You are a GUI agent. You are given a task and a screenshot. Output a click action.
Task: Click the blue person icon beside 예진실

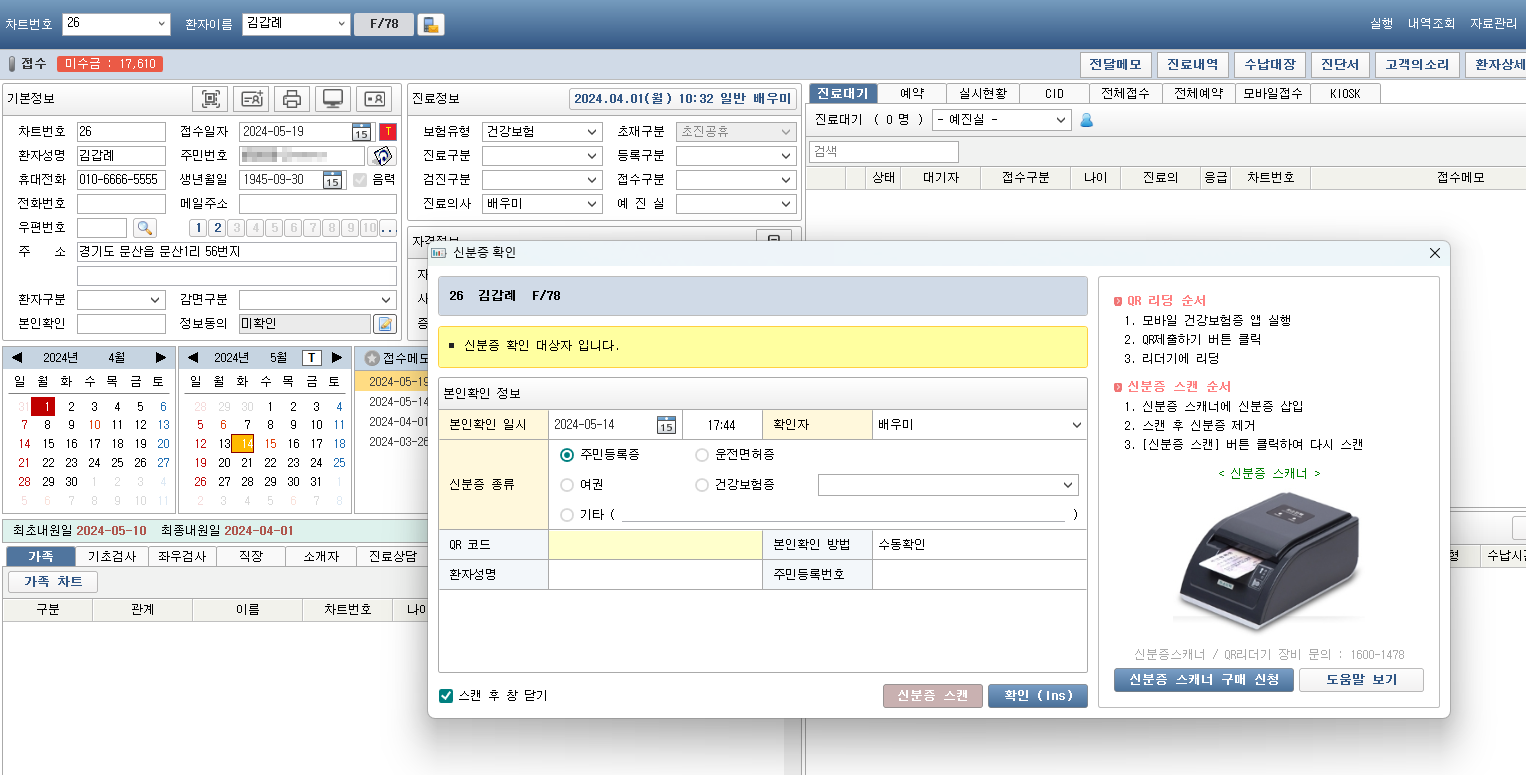point(1087,120)
